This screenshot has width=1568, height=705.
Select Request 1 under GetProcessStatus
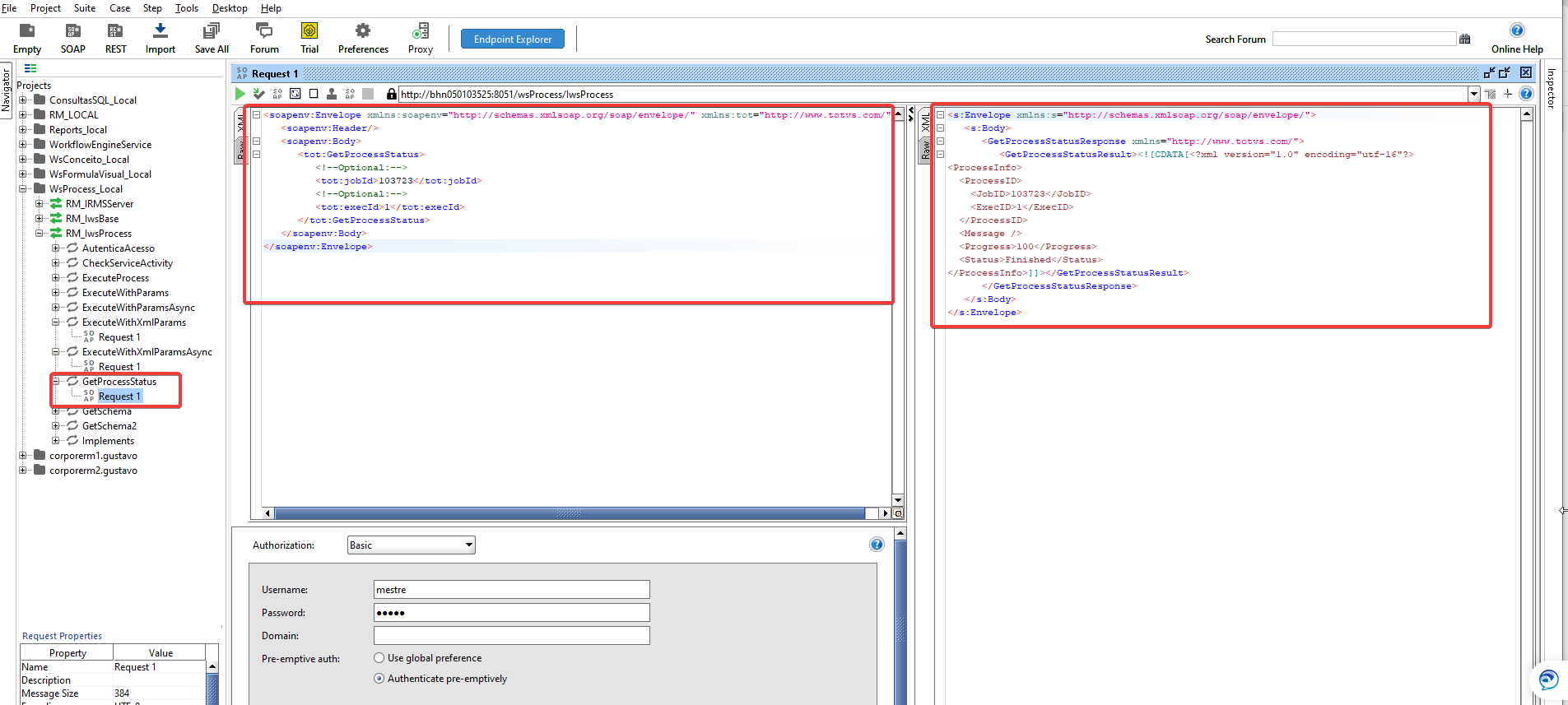119,397
